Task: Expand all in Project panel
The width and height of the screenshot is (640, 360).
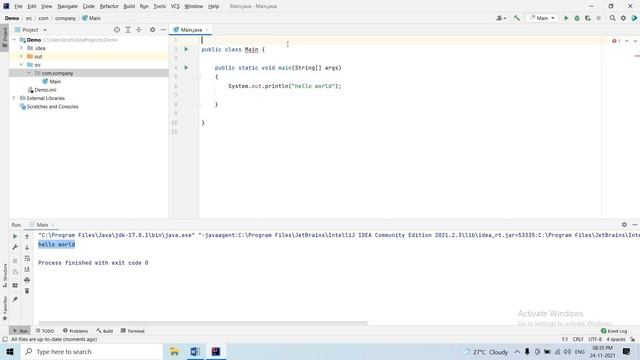Action: 128,30
